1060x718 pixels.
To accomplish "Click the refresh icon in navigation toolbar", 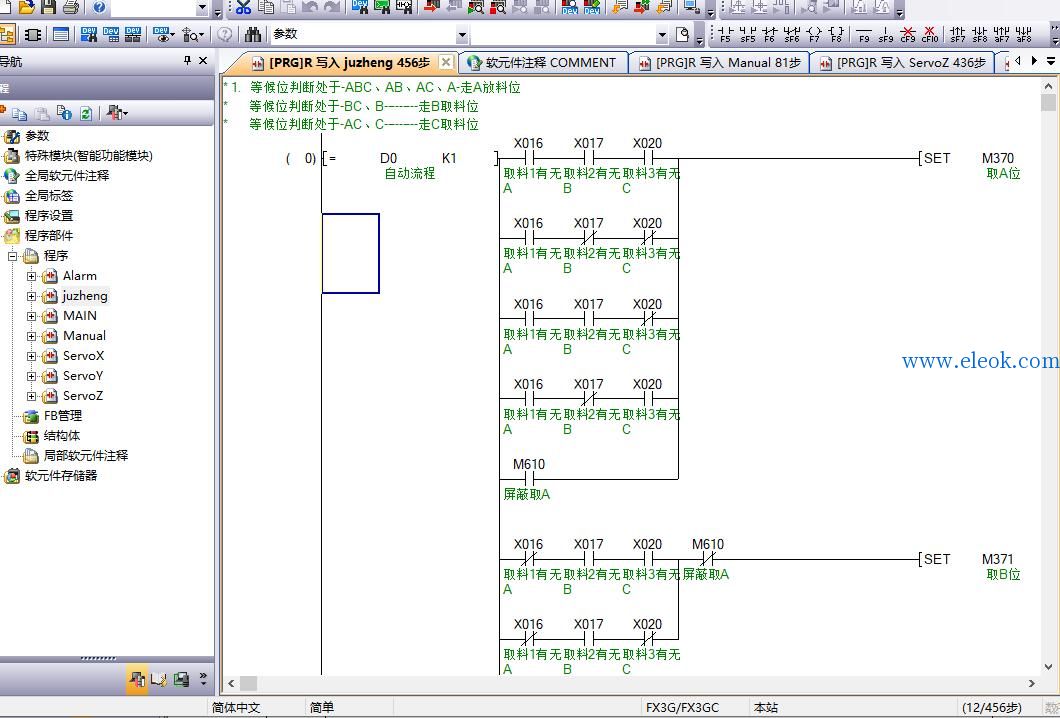I will (86, 113).
